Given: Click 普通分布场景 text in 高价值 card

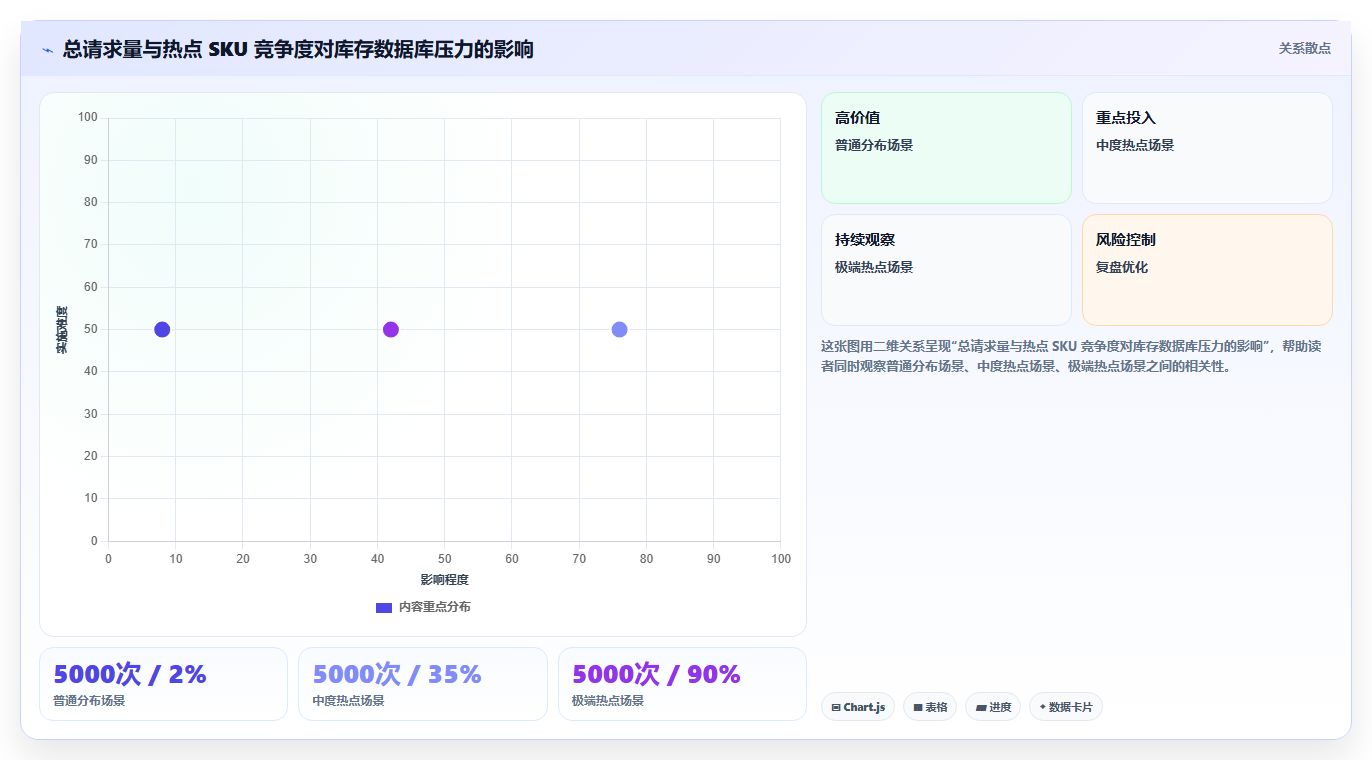Looking at the screenshot, I should coord(874,145).
